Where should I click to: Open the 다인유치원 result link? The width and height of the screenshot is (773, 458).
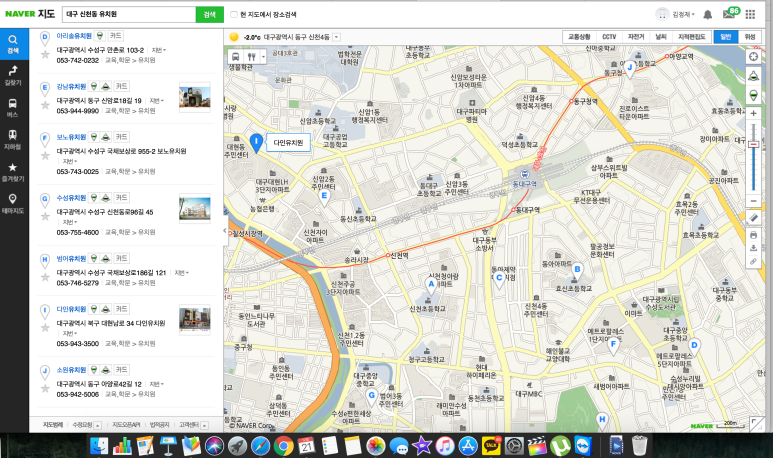click(x=71, y=309)
